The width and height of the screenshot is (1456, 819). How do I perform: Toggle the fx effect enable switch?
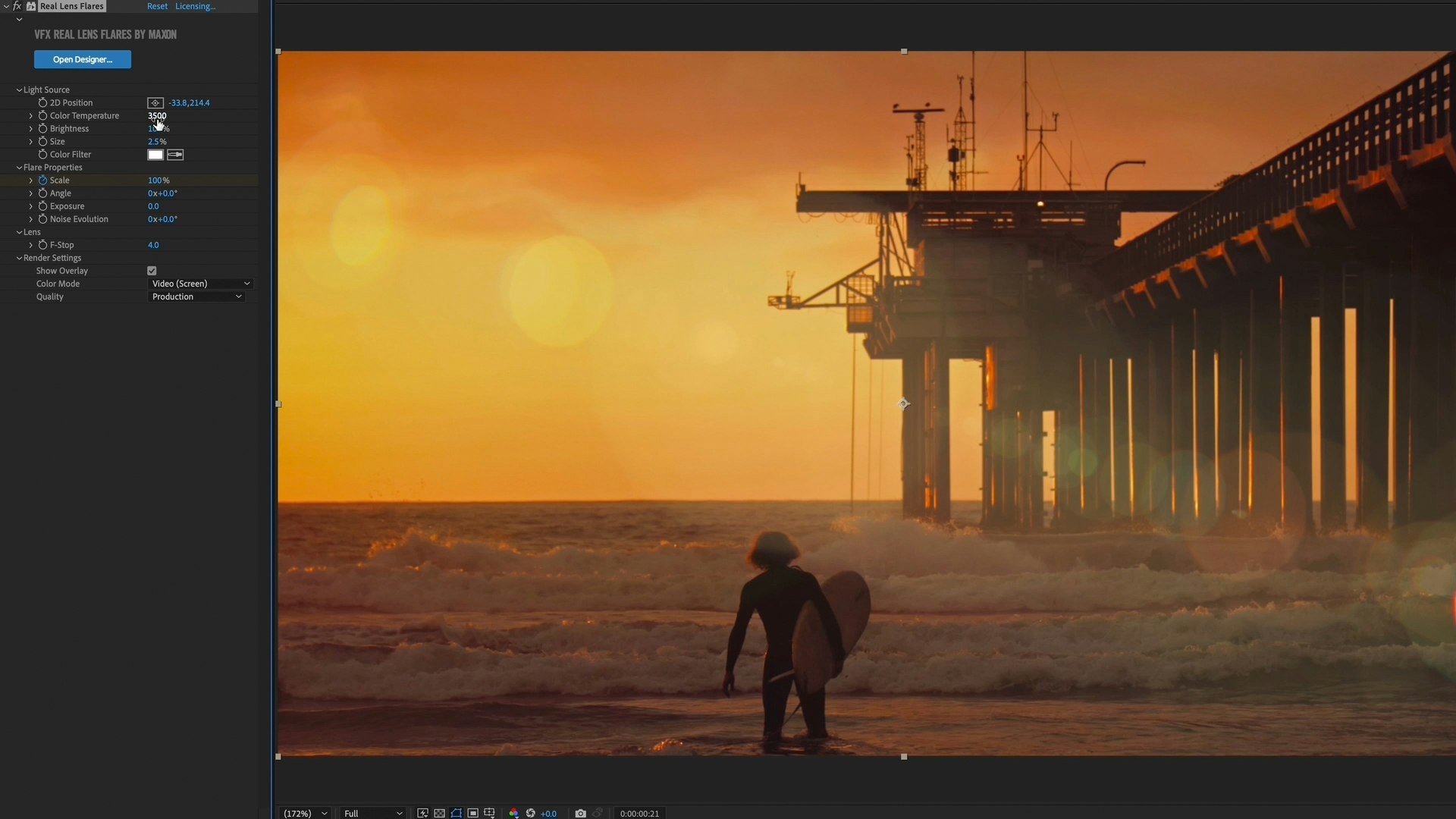click(x=17, y=6)
